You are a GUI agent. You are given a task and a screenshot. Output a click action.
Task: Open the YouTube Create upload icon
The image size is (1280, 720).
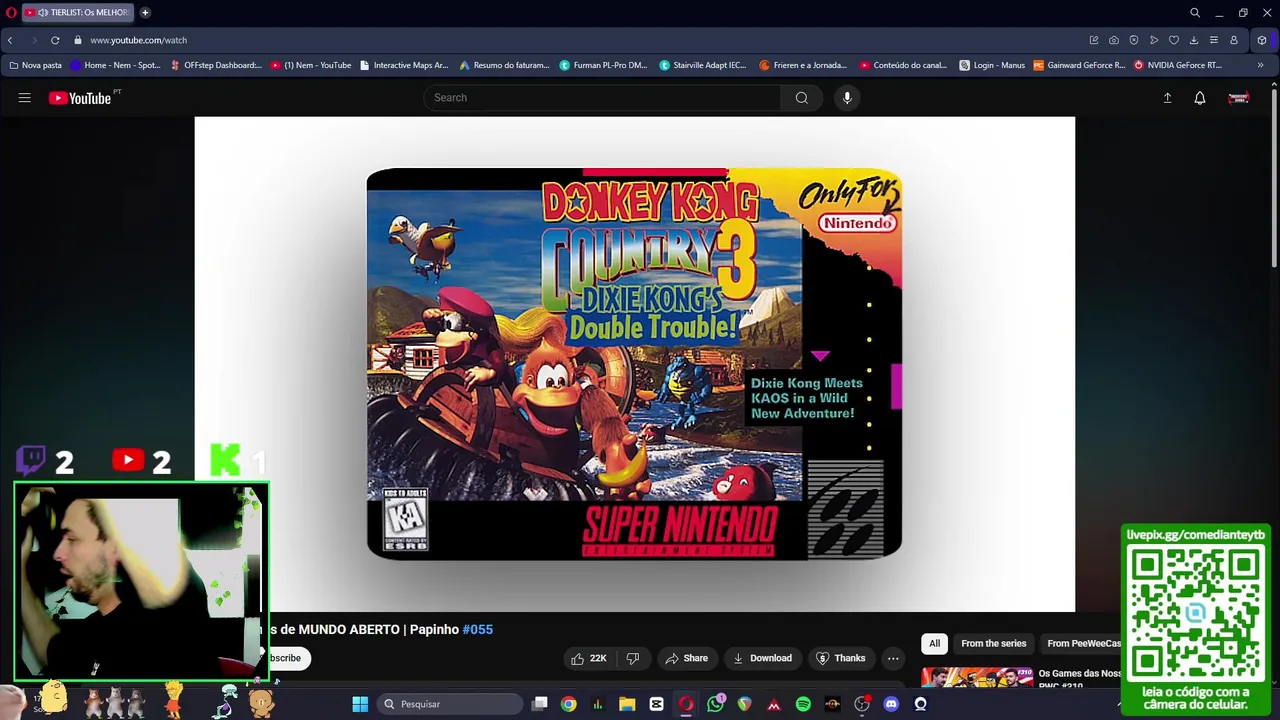(1167, 98)
